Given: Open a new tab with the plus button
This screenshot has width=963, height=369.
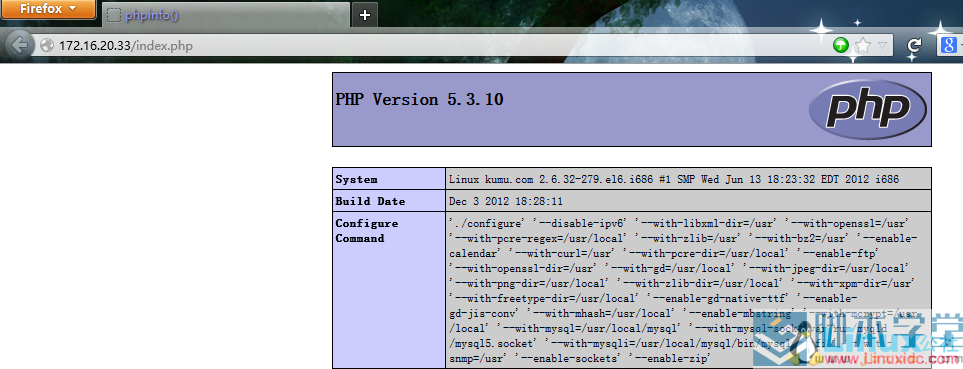Looking at the screenshot, I should 365,15.
